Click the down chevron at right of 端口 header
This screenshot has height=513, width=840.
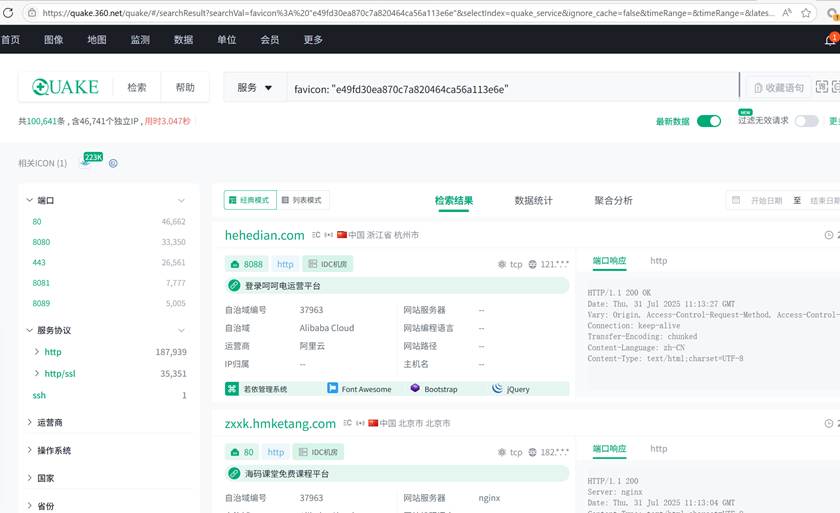[181, 201]
